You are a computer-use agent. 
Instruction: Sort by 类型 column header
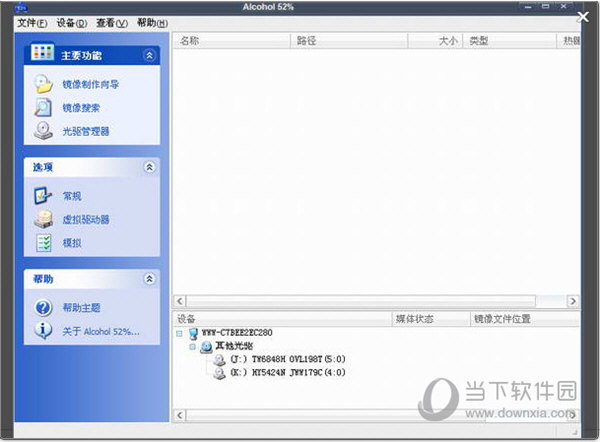(x=509, y=41)
